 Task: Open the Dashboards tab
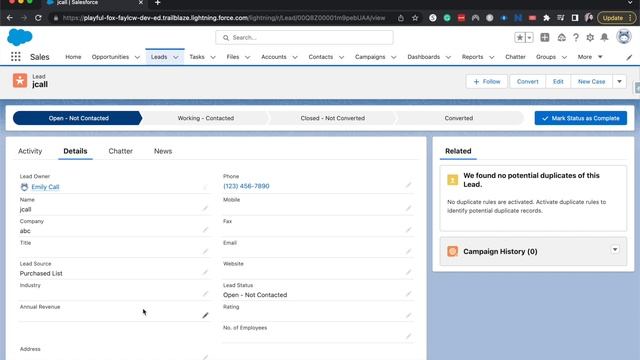pyautogui.click(x=423, y=57)
